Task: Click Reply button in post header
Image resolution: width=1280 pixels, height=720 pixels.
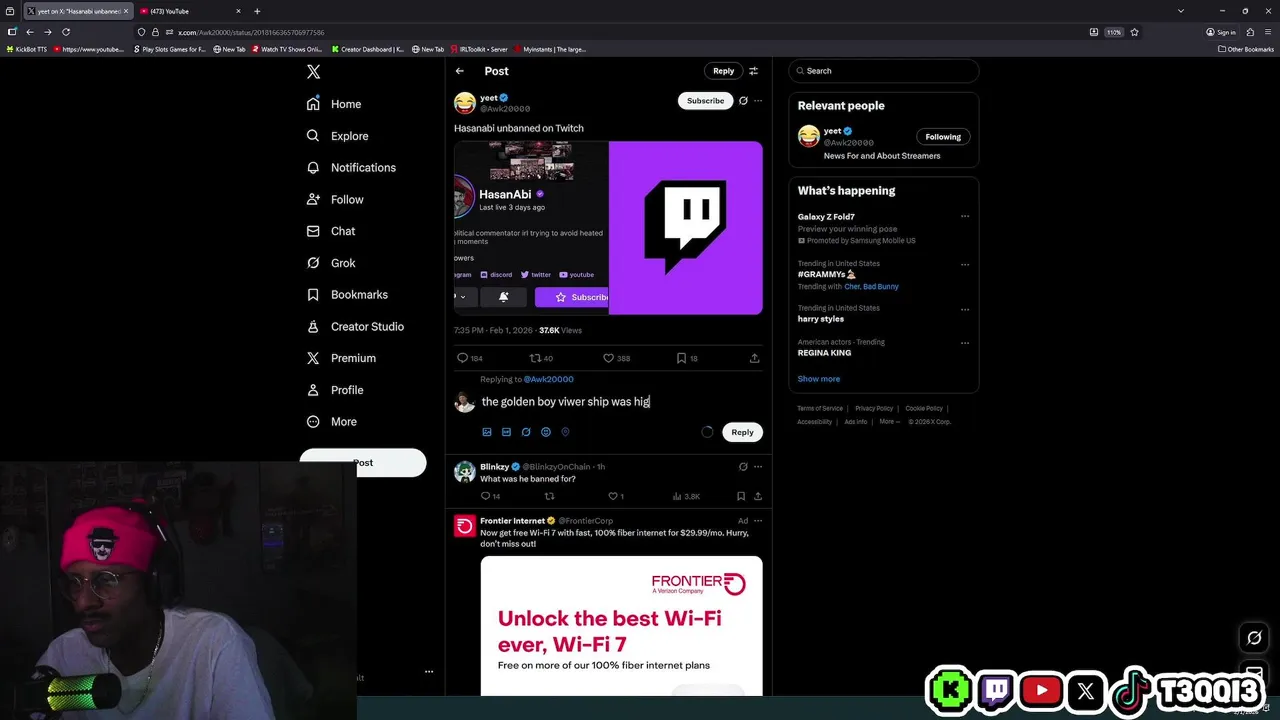Action: [724, 71]
